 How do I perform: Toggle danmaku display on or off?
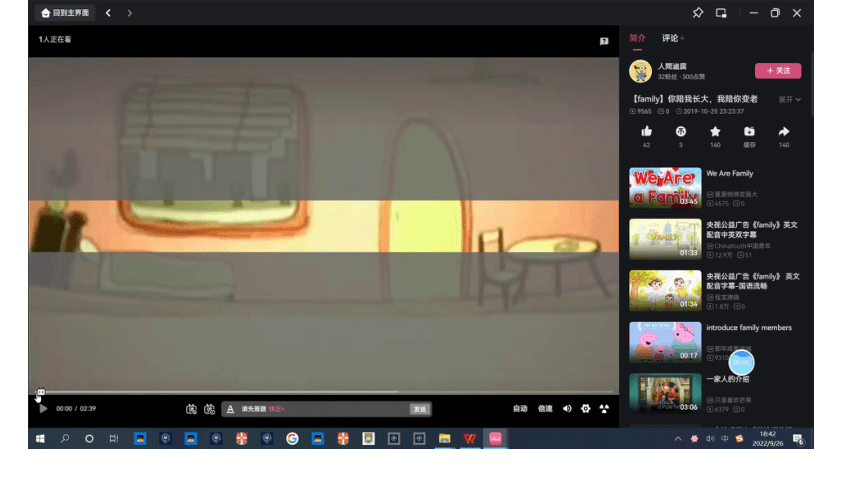coord(191,409)
